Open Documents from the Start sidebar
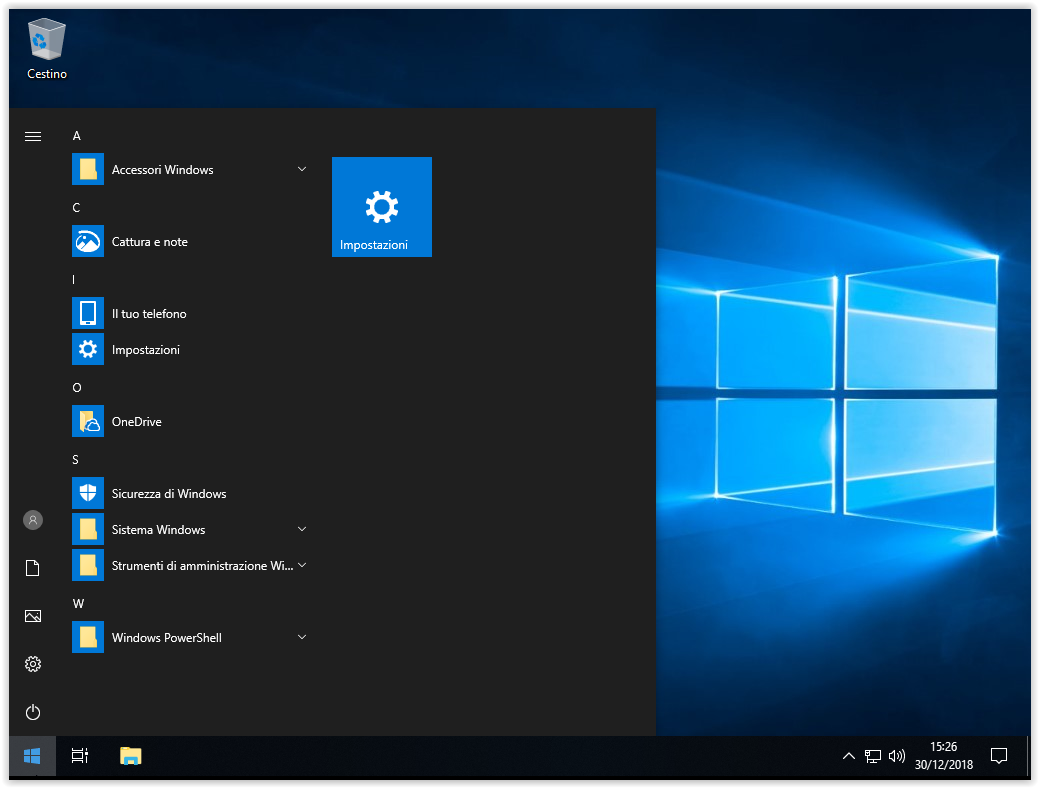Screen dimensions: 1039x788 coord(32,568)
